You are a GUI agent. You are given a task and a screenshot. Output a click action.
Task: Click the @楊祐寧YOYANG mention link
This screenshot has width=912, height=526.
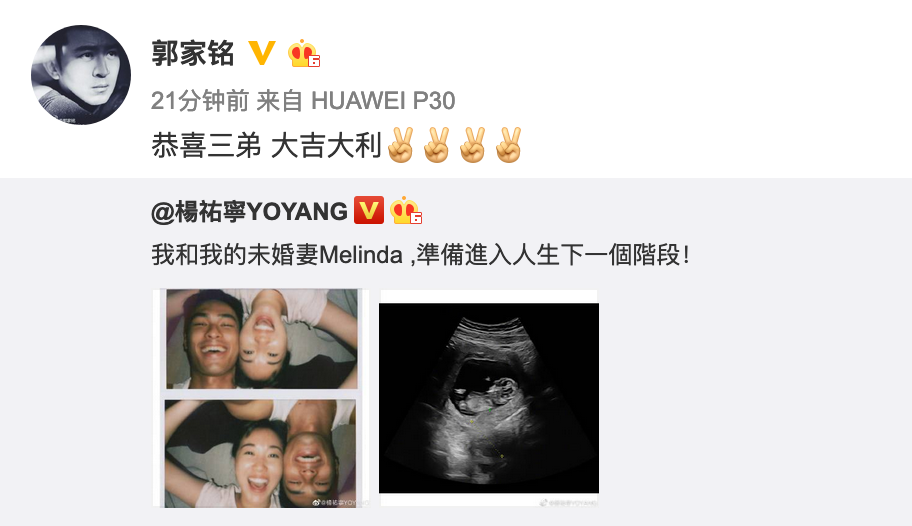coord(250,211)
